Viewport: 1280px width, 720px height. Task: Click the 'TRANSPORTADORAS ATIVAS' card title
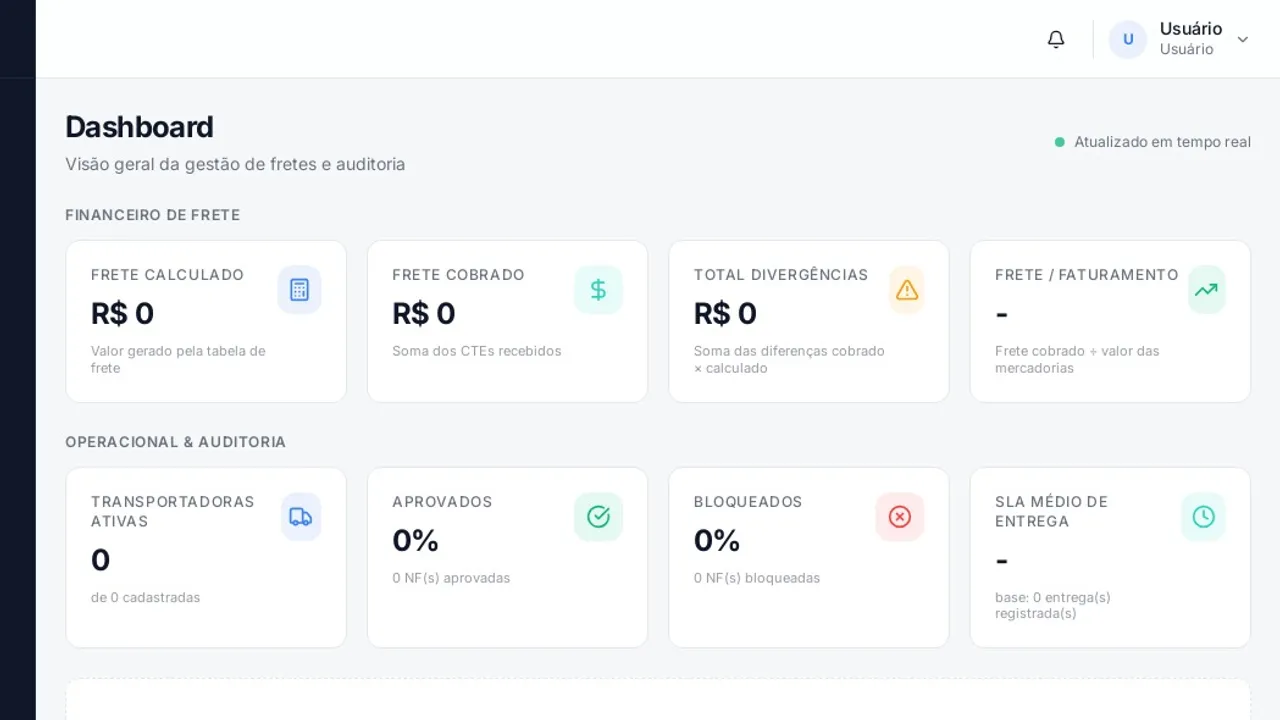tap(173, 511)
